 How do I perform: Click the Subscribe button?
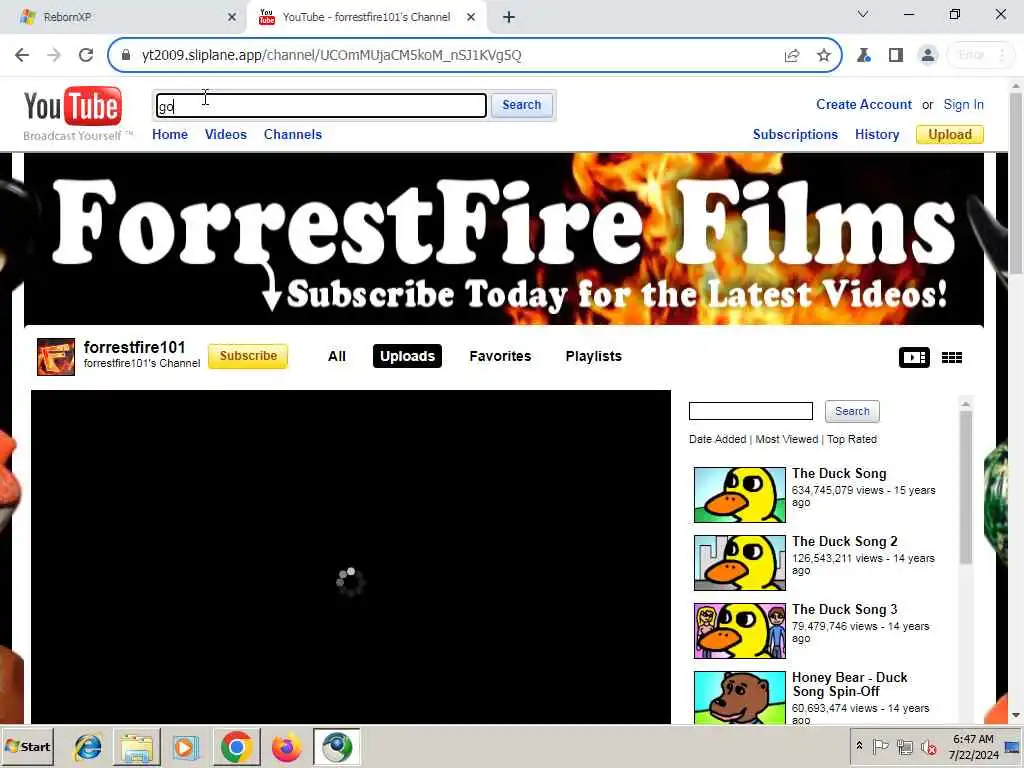248,356
